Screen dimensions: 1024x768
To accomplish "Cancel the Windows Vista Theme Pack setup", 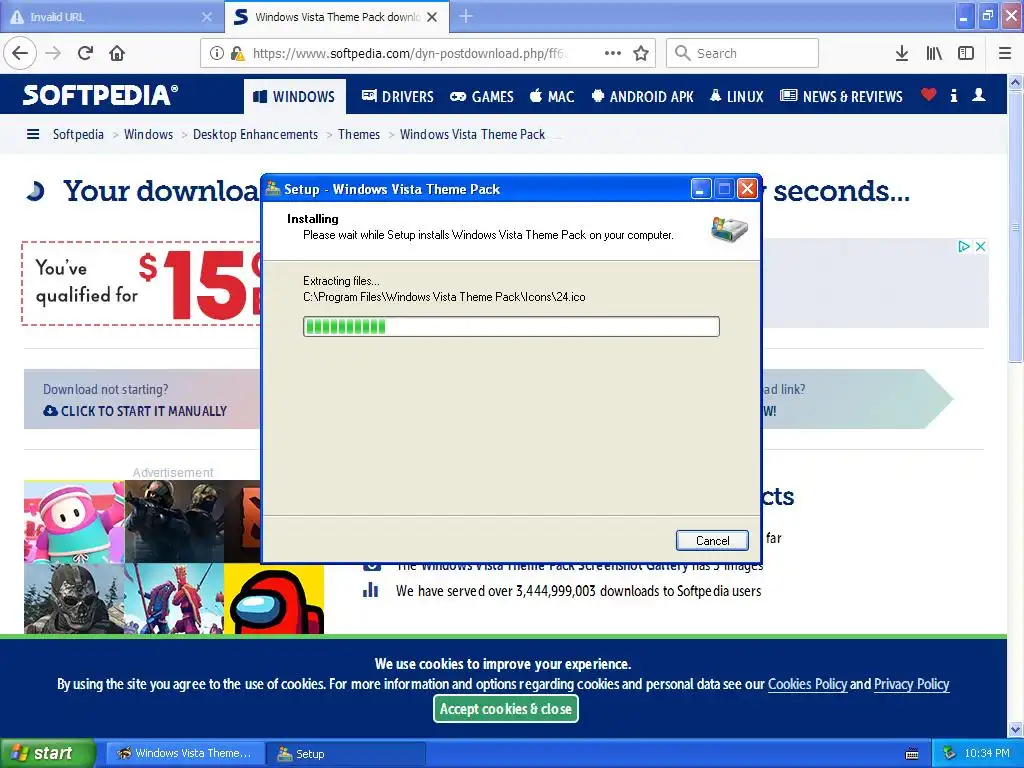I will pyautogui.click(x=712, y=541).
